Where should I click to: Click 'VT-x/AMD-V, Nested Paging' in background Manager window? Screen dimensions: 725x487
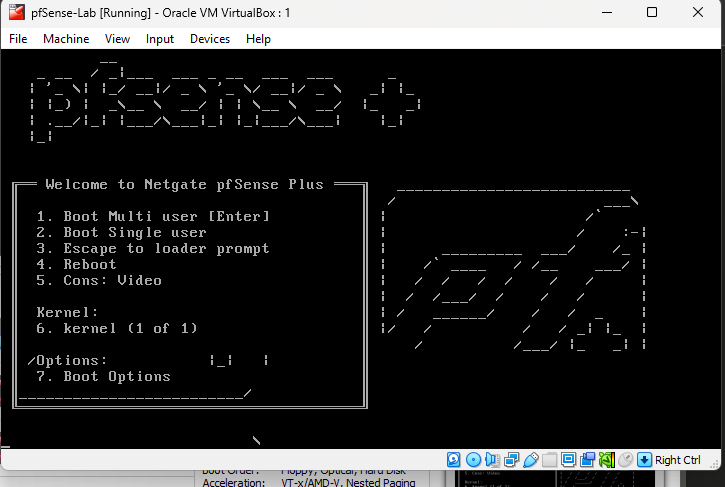(348, 482)
